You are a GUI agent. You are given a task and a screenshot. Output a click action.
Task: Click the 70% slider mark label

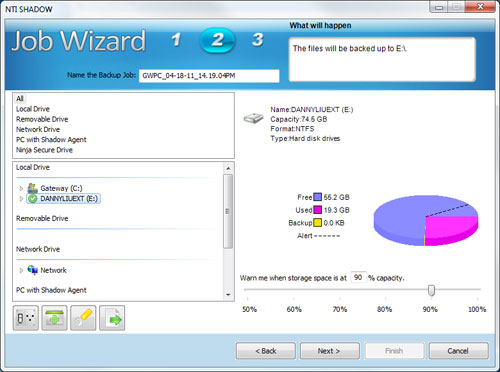coord(340,310)
